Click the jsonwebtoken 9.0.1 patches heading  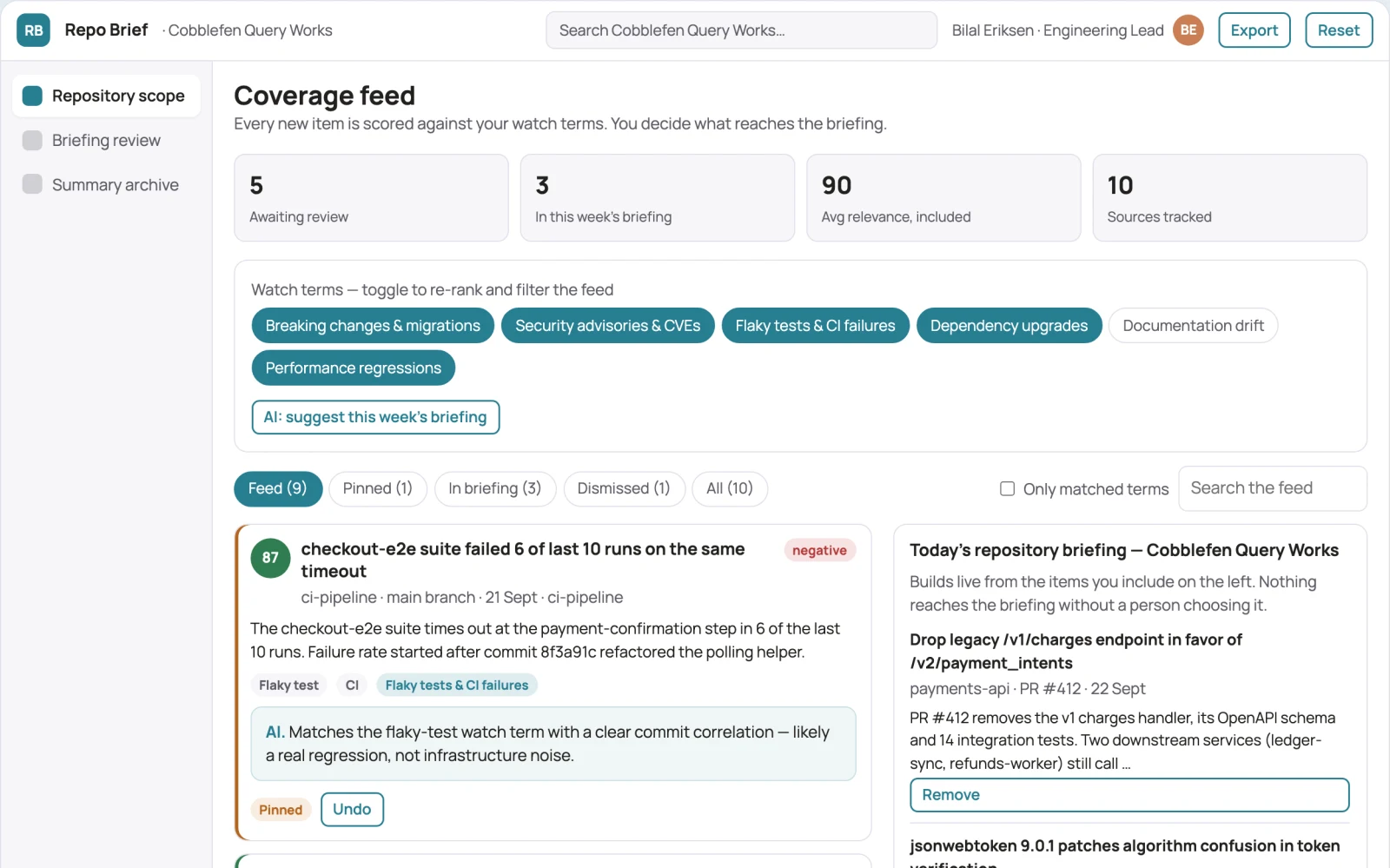pyautogui.click(x=1125, y=854)
